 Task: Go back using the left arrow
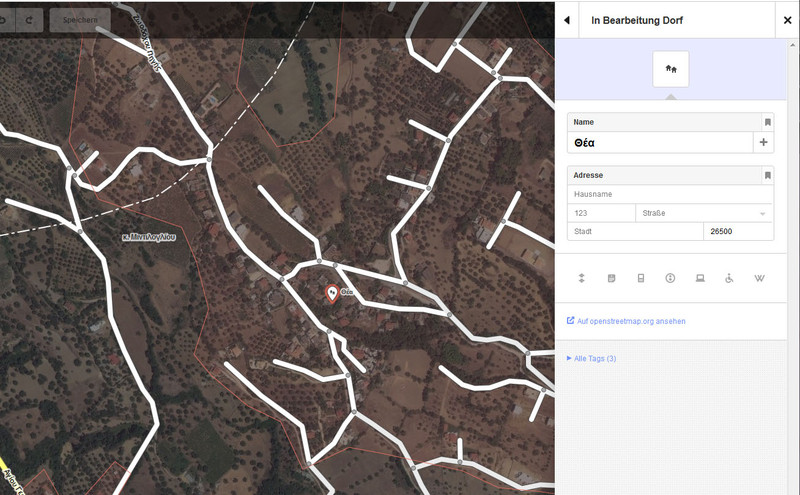point(567,20)
